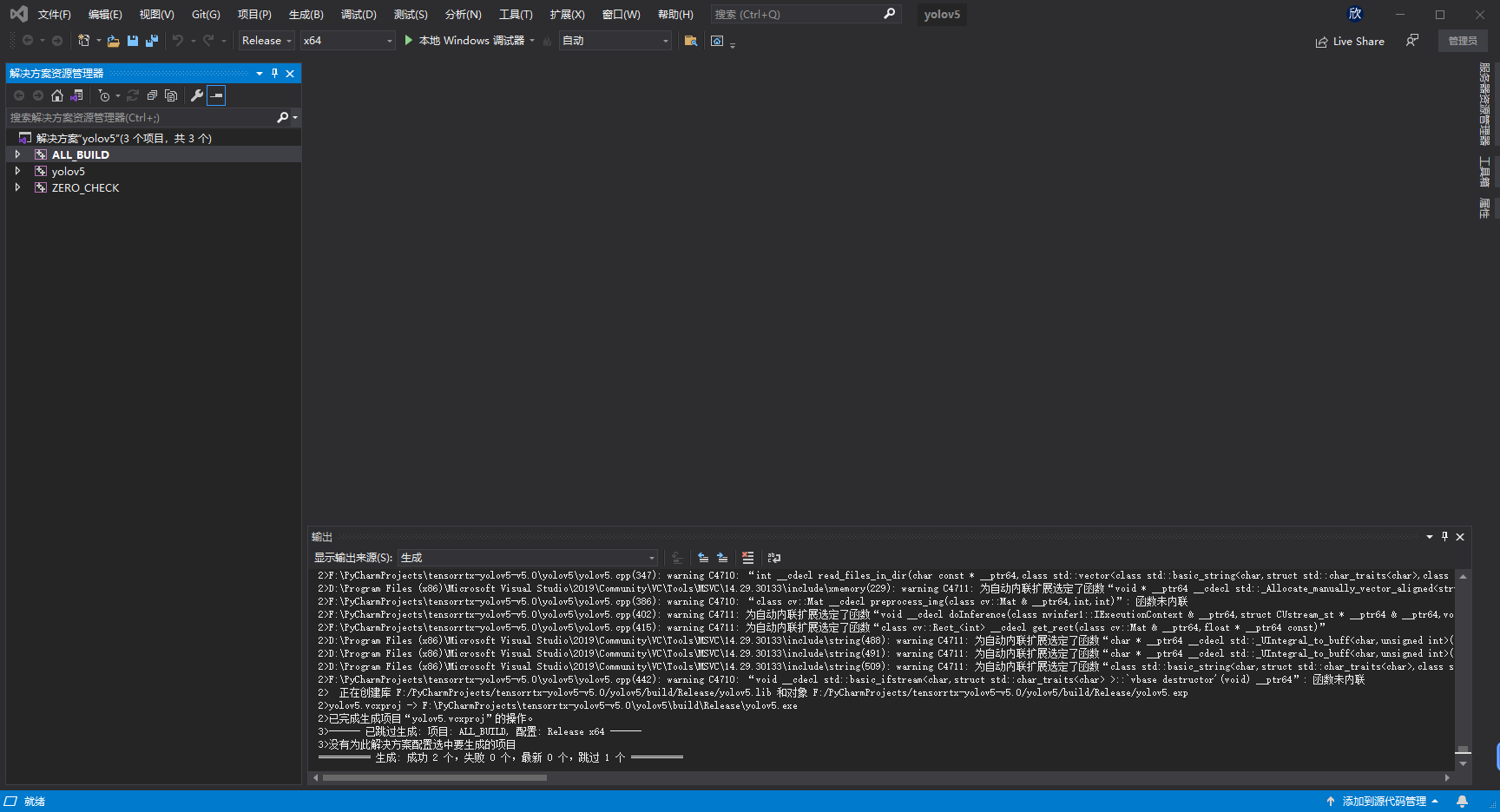Viewport: 1500px width, 812px height.
Task: Save current file with the disk icon
Action: tap(133, 41)
